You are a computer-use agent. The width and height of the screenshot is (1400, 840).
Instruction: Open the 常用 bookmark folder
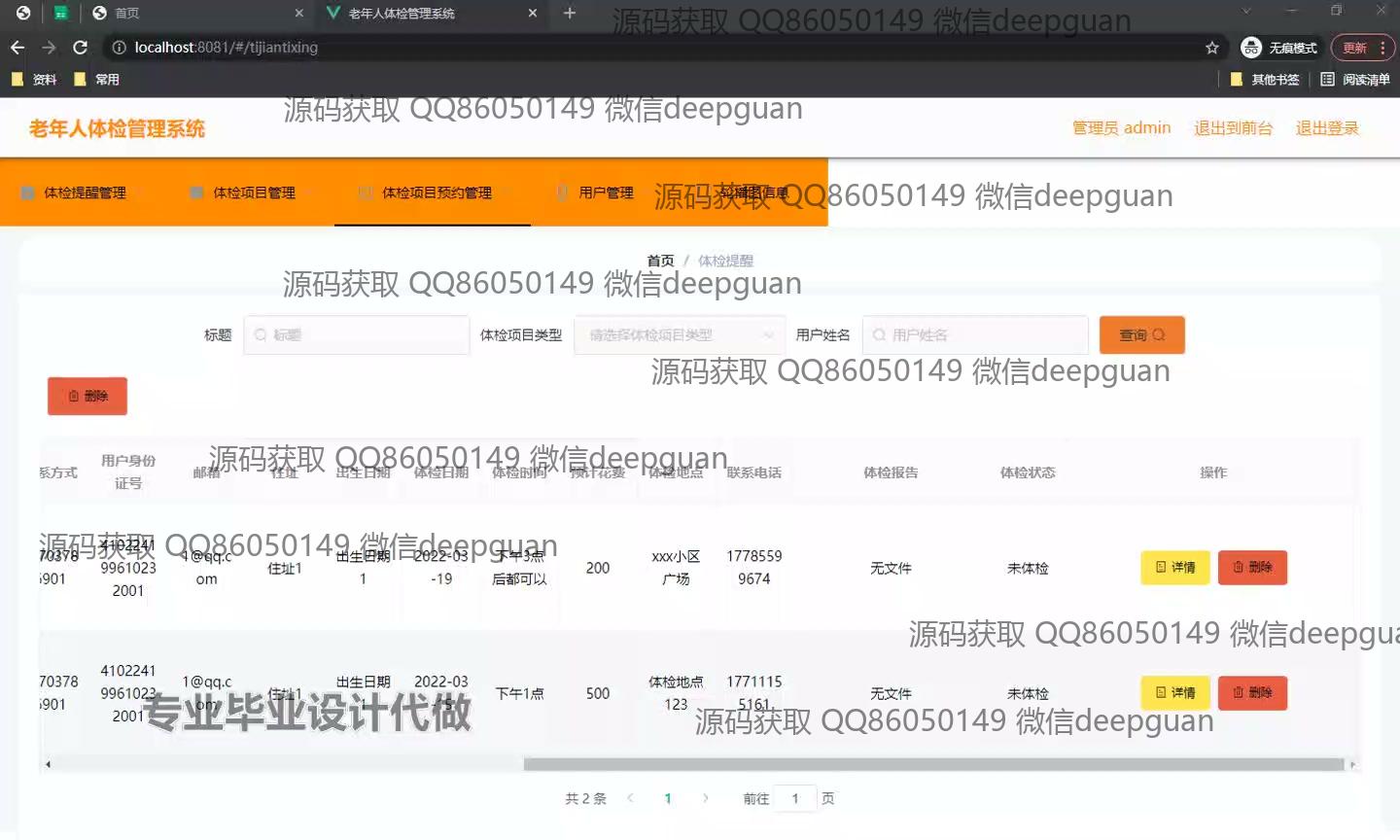coord(97,80)
